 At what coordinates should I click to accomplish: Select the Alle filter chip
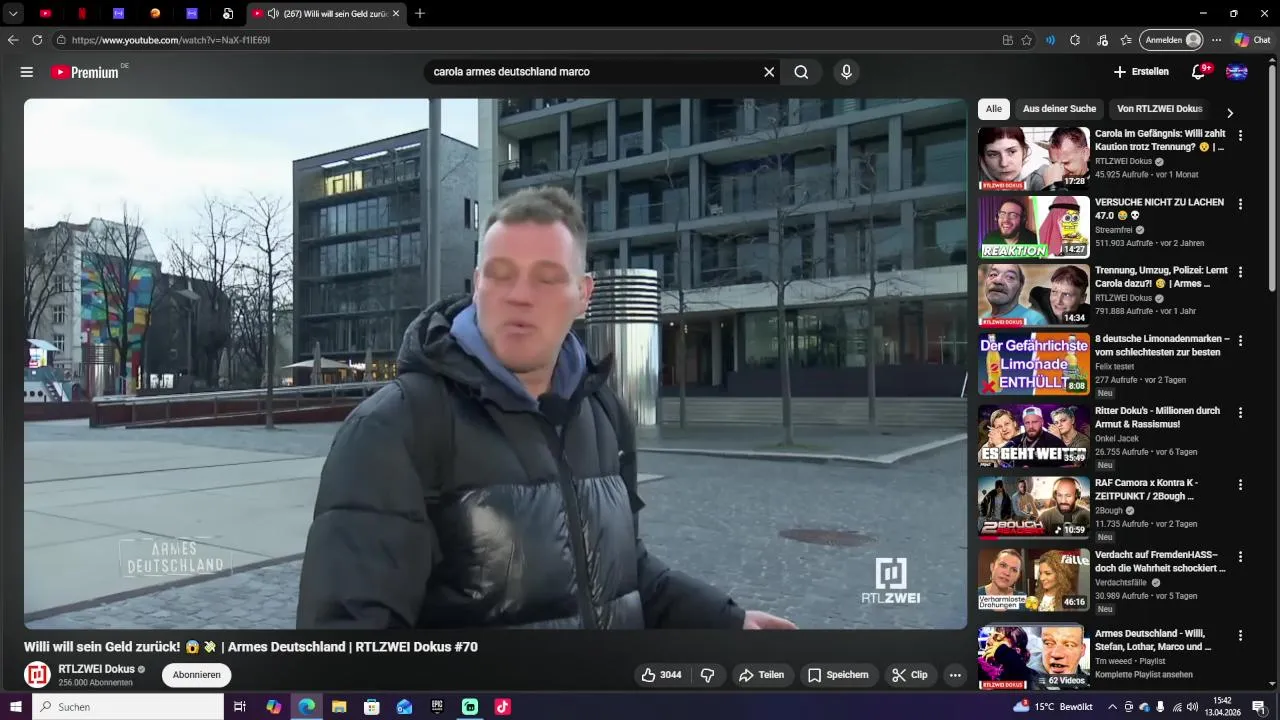pos(993,109)
